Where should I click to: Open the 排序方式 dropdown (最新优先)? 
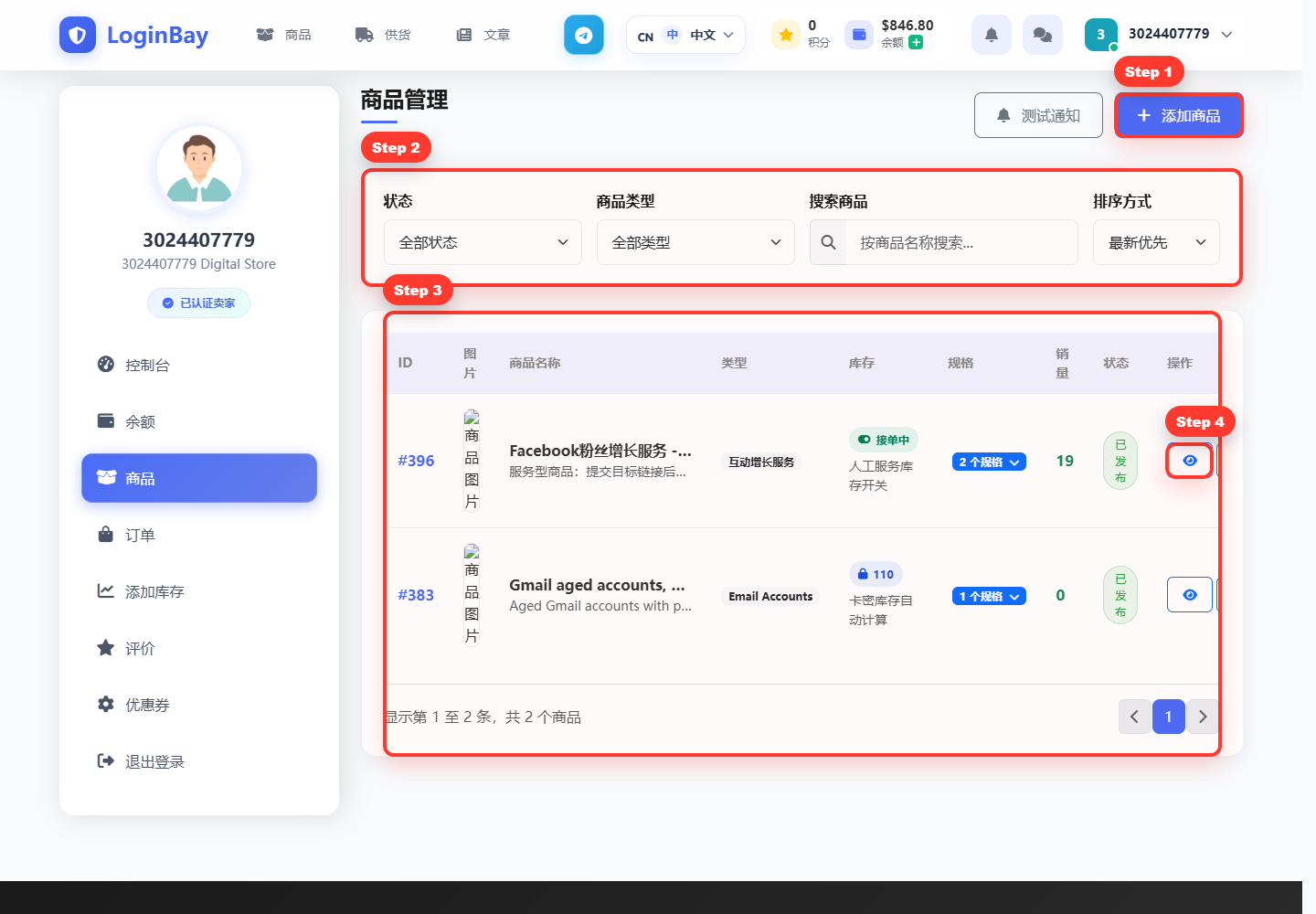pyautogui.click(x=1156, y=242)
